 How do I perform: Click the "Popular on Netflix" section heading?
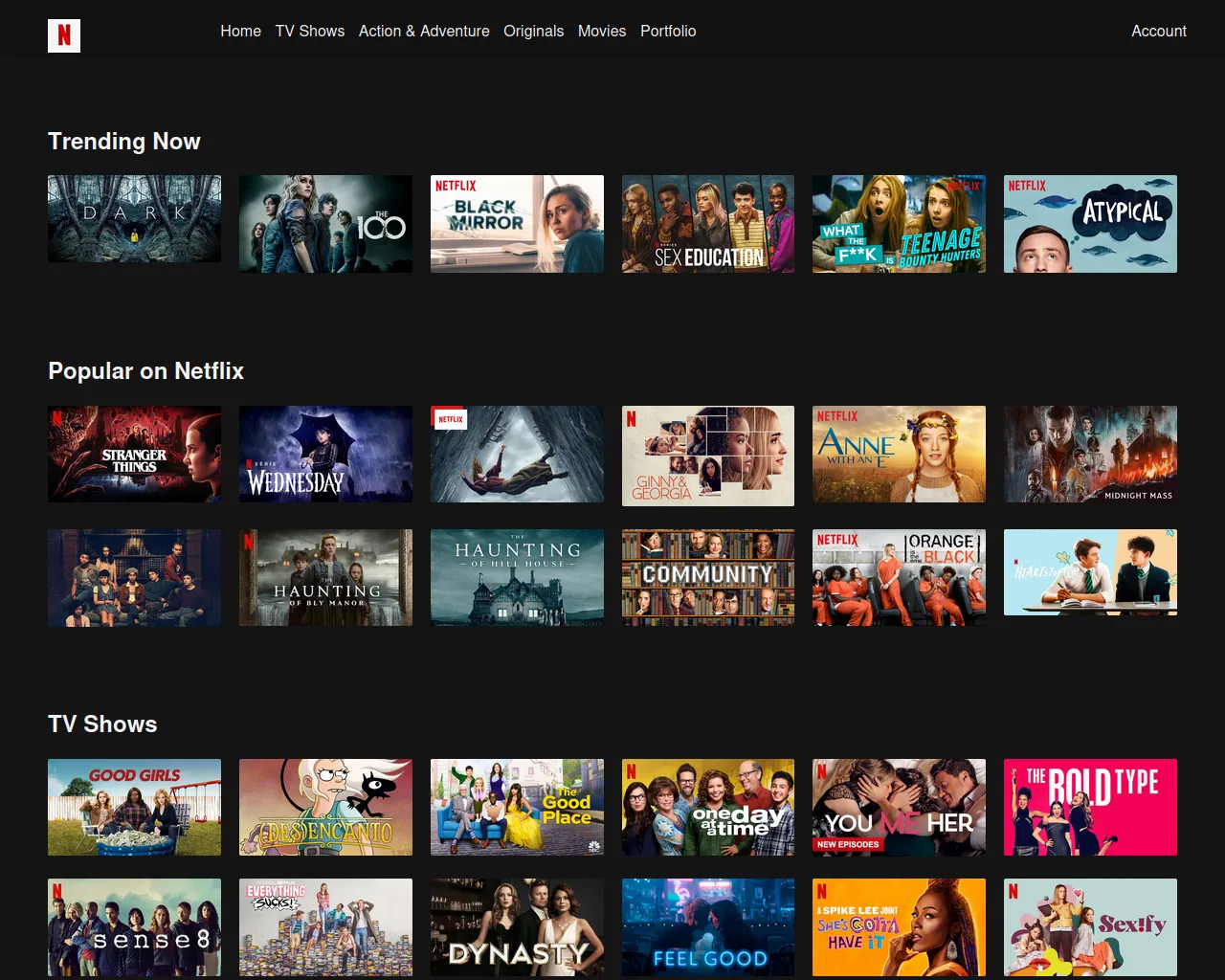[145, 371]
